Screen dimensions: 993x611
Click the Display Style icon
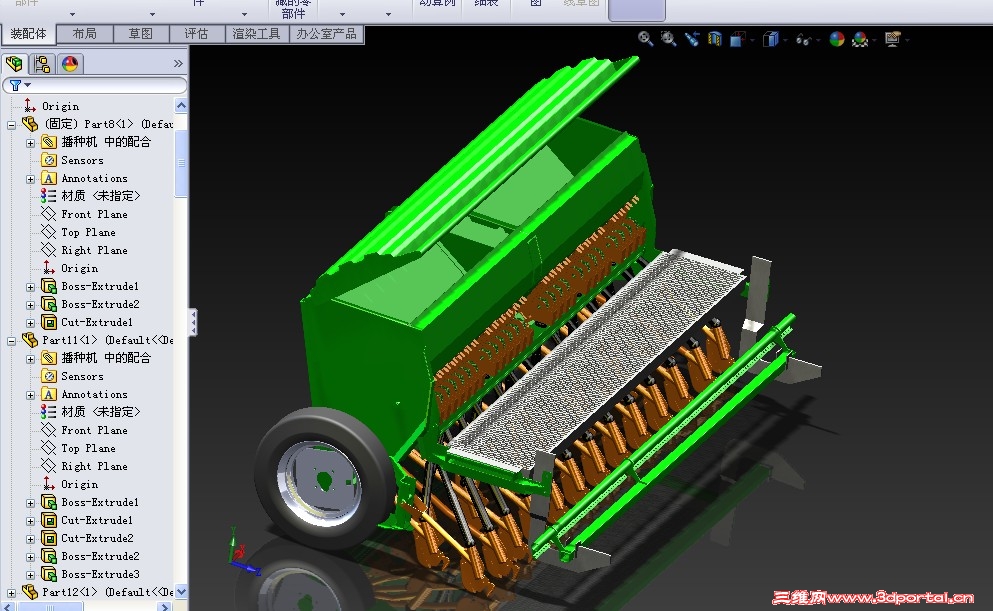770,39
